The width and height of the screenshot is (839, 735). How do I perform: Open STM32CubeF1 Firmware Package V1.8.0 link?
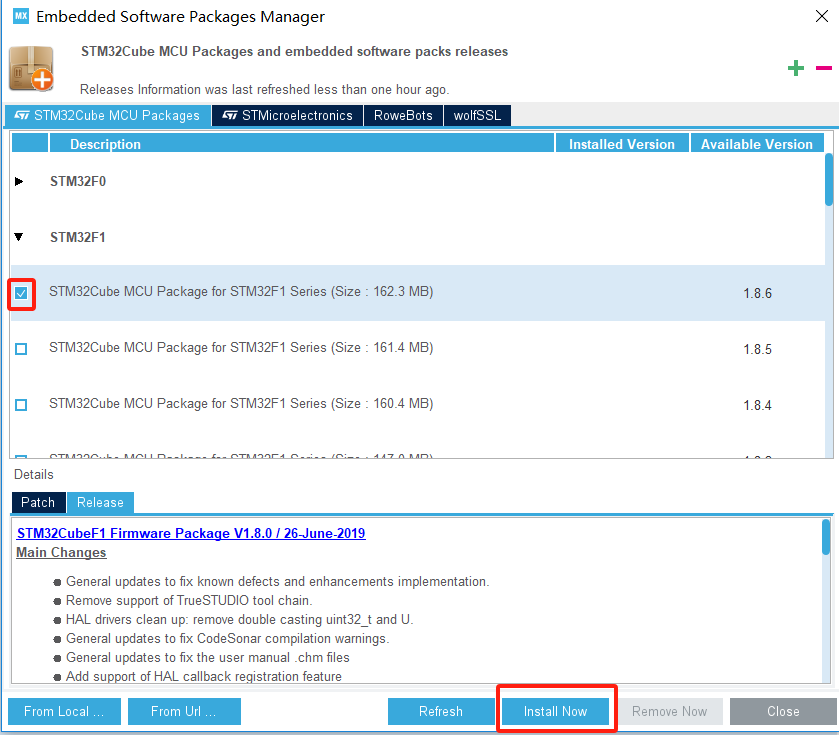191,533
